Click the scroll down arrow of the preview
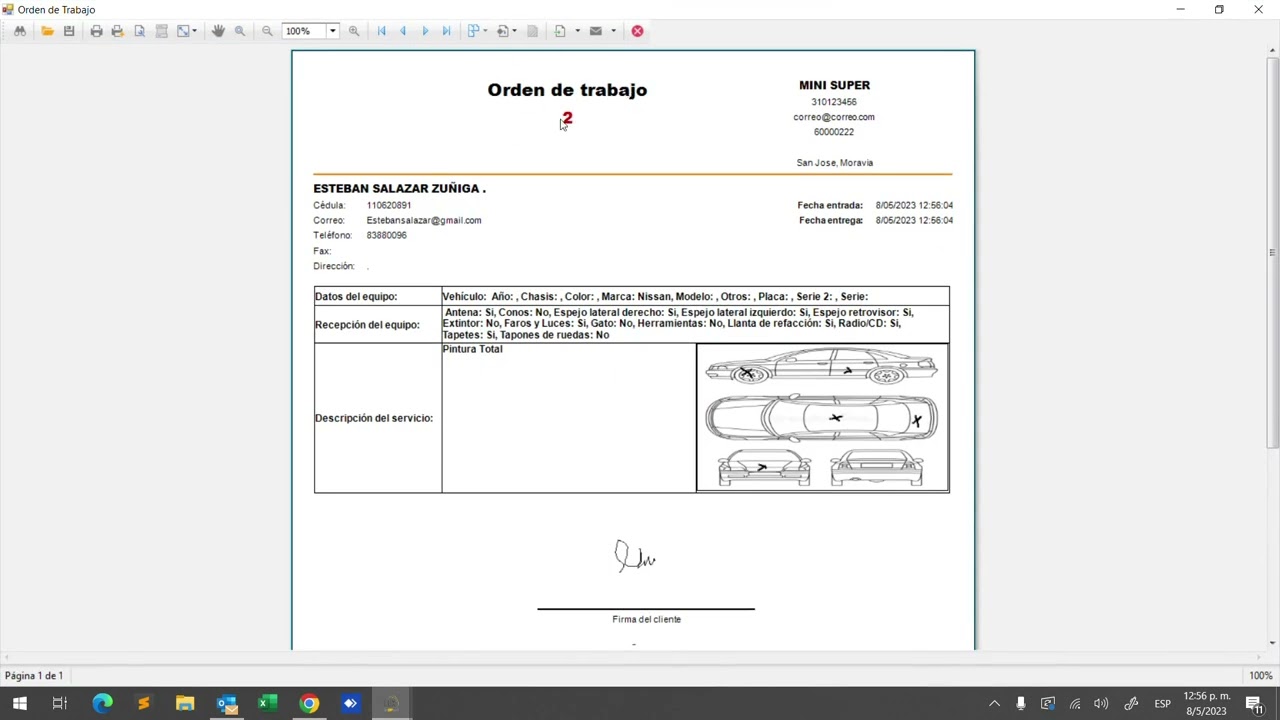This screenshot has width=1280, height=720. [1272, 643]
